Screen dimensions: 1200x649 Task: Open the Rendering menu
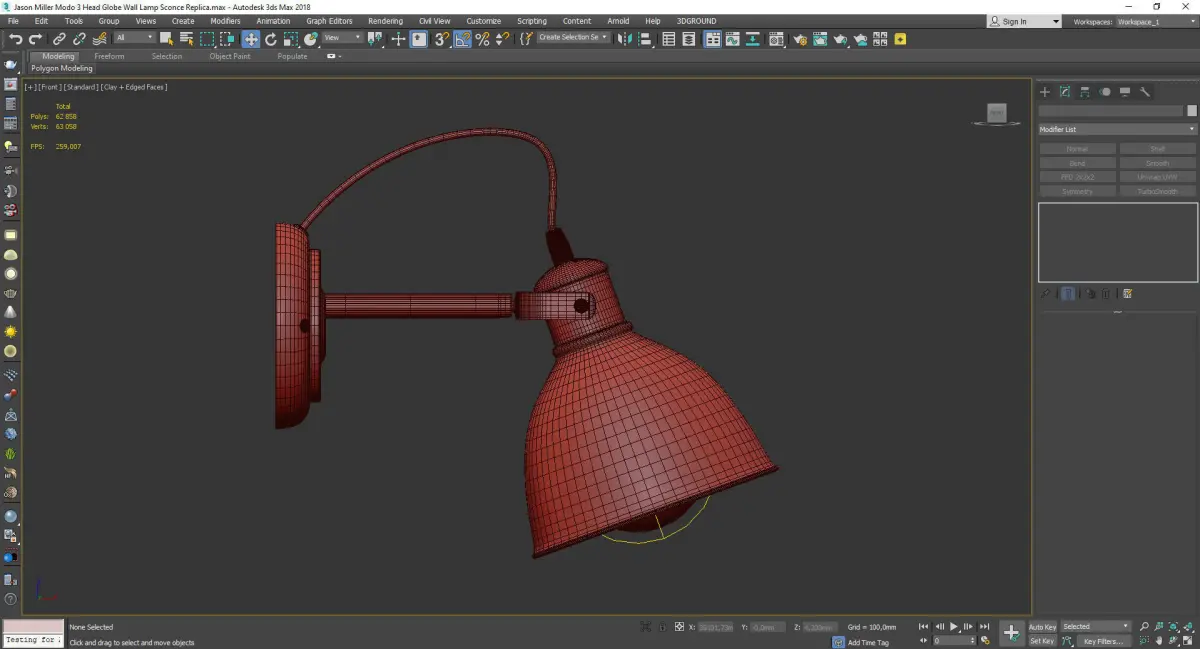pyautogui.click(x=385, y=21)
